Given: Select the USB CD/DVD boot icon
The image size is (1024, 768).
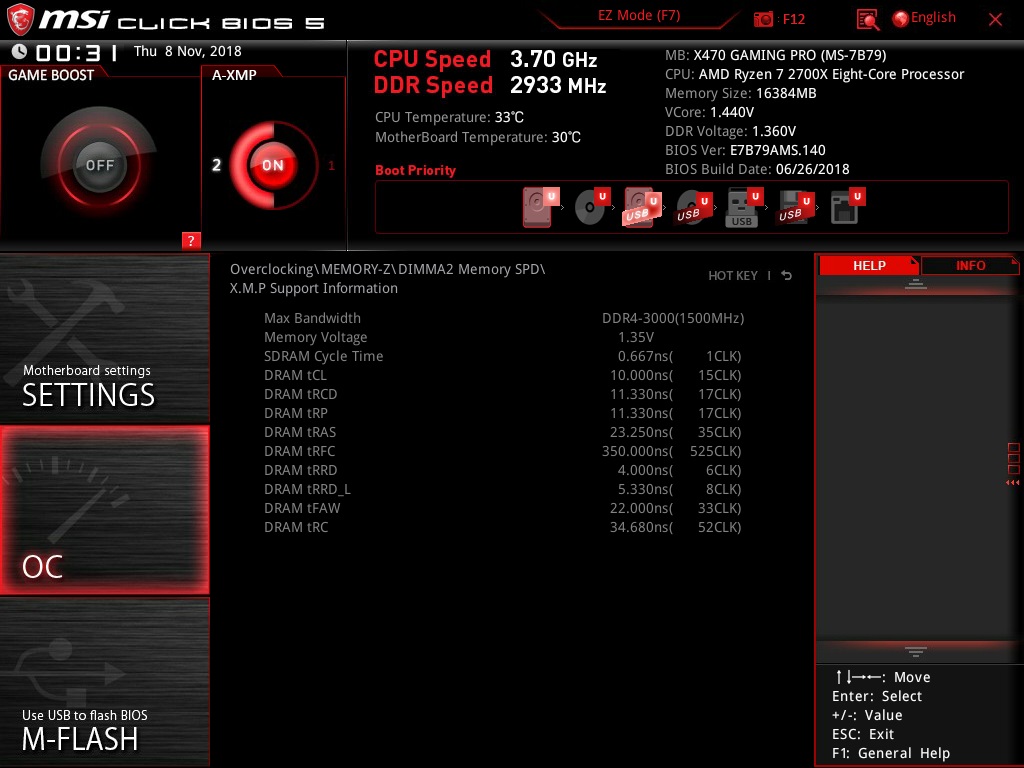Looking at the screenshot, I should (x=693, y=208).
